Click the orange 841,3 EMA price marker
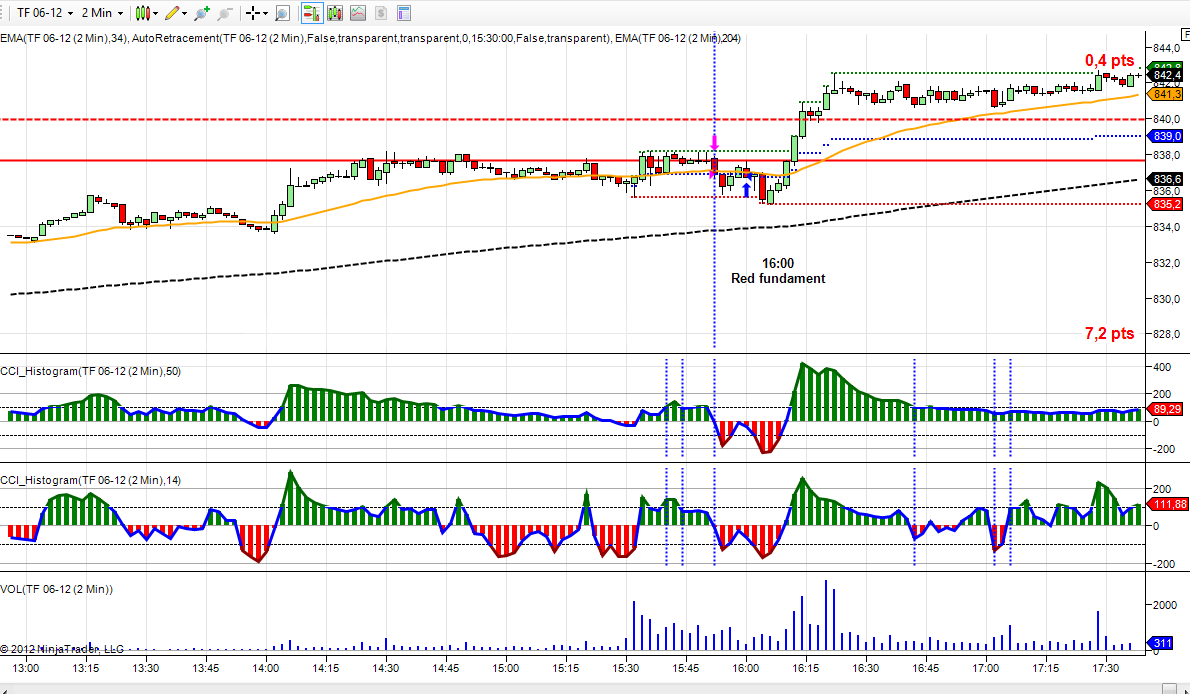 [1166, 94]
